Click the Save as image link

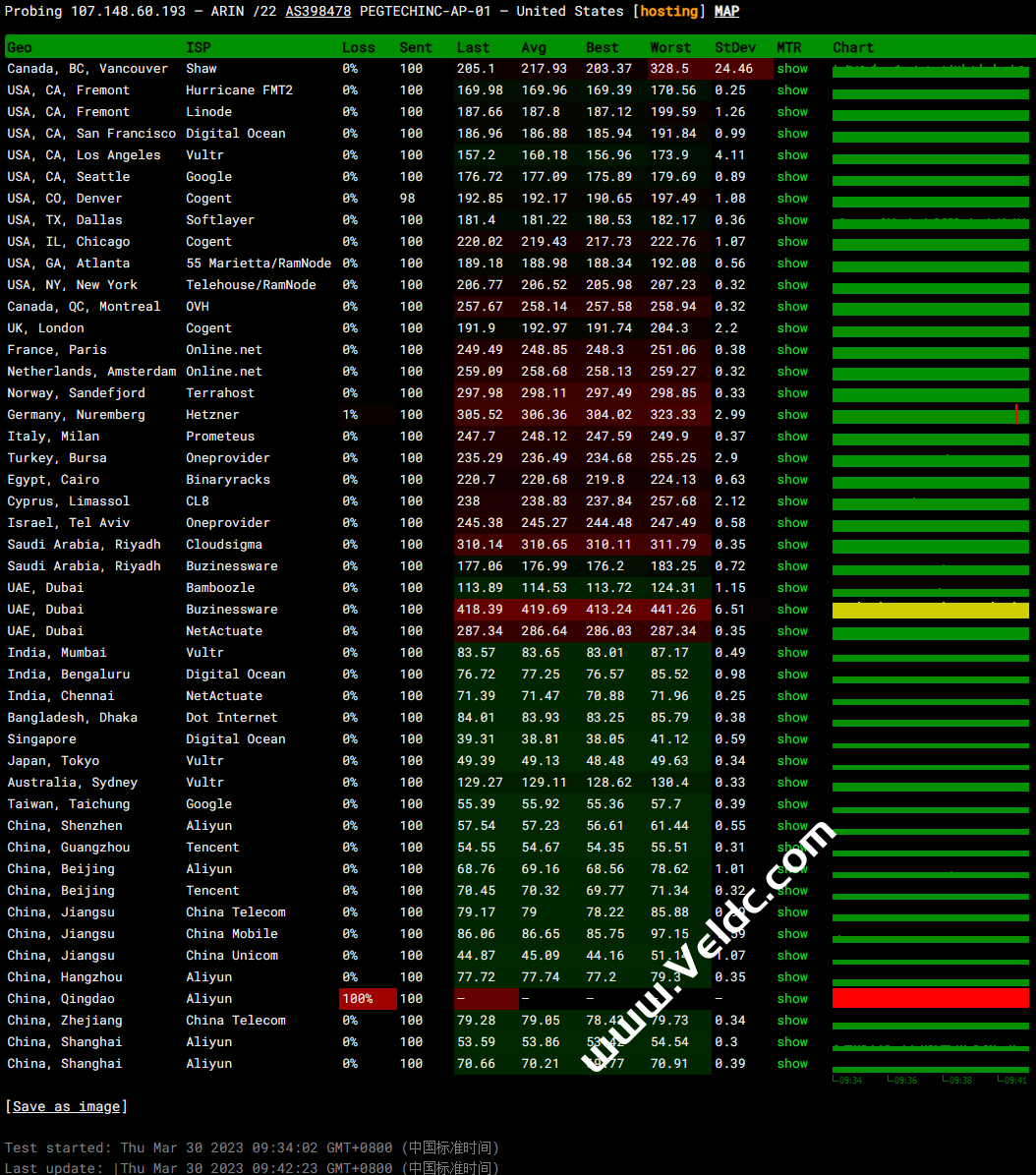coord(66,1107)
